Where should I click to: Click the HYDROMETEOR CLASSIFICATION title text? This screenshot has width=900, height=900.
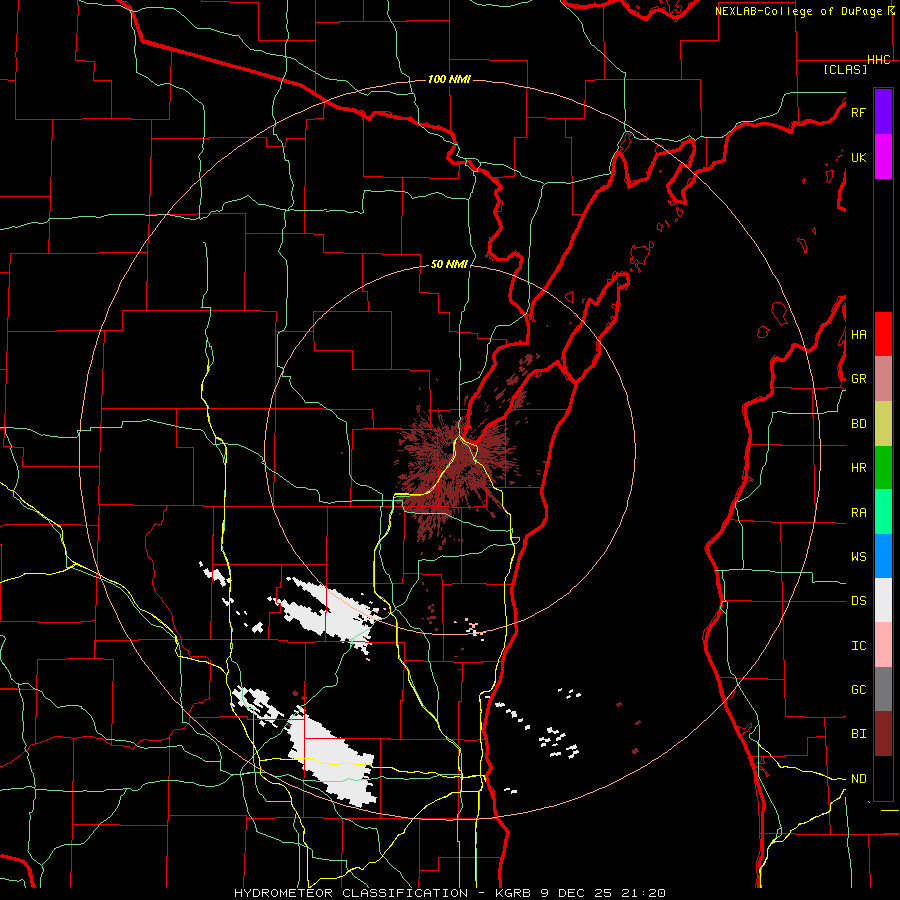point(351,893)
